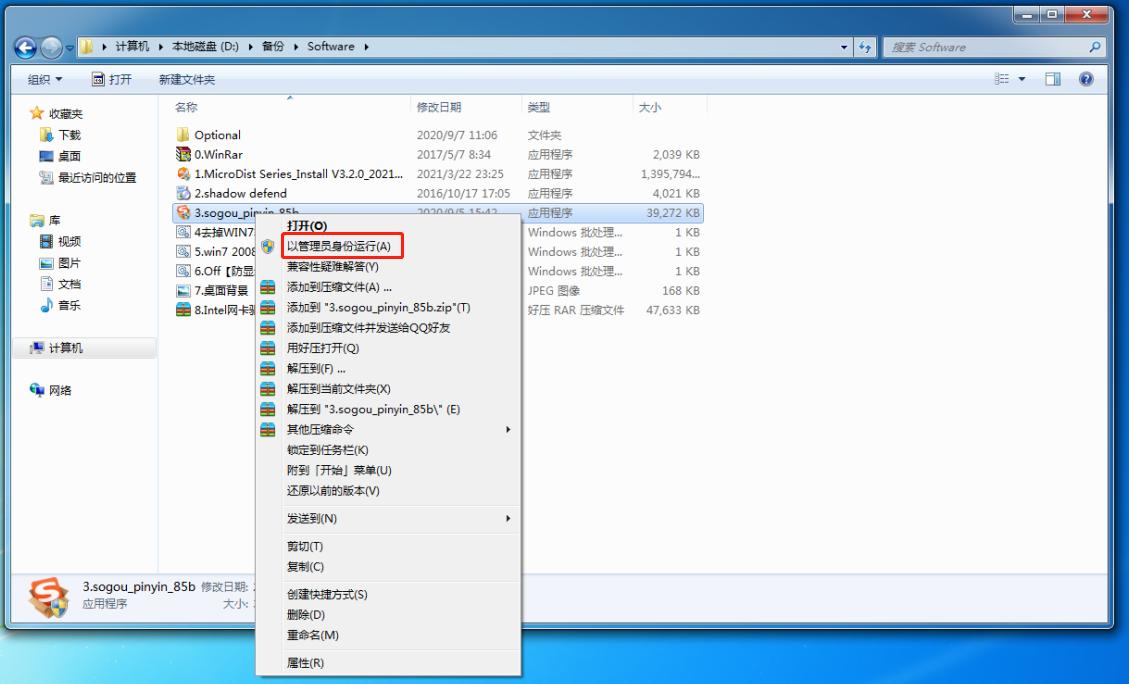Sort files by 修改日期 column header

[439, 107]
